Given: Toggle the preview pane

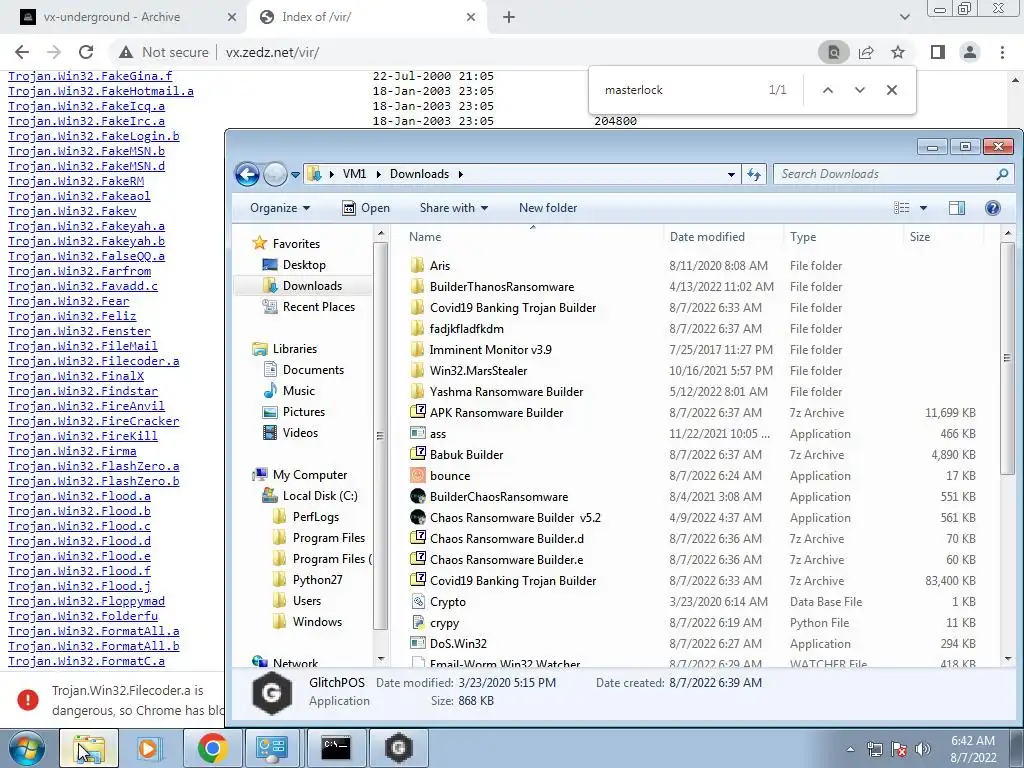Looking at the screenshot, I should (957, 208).
